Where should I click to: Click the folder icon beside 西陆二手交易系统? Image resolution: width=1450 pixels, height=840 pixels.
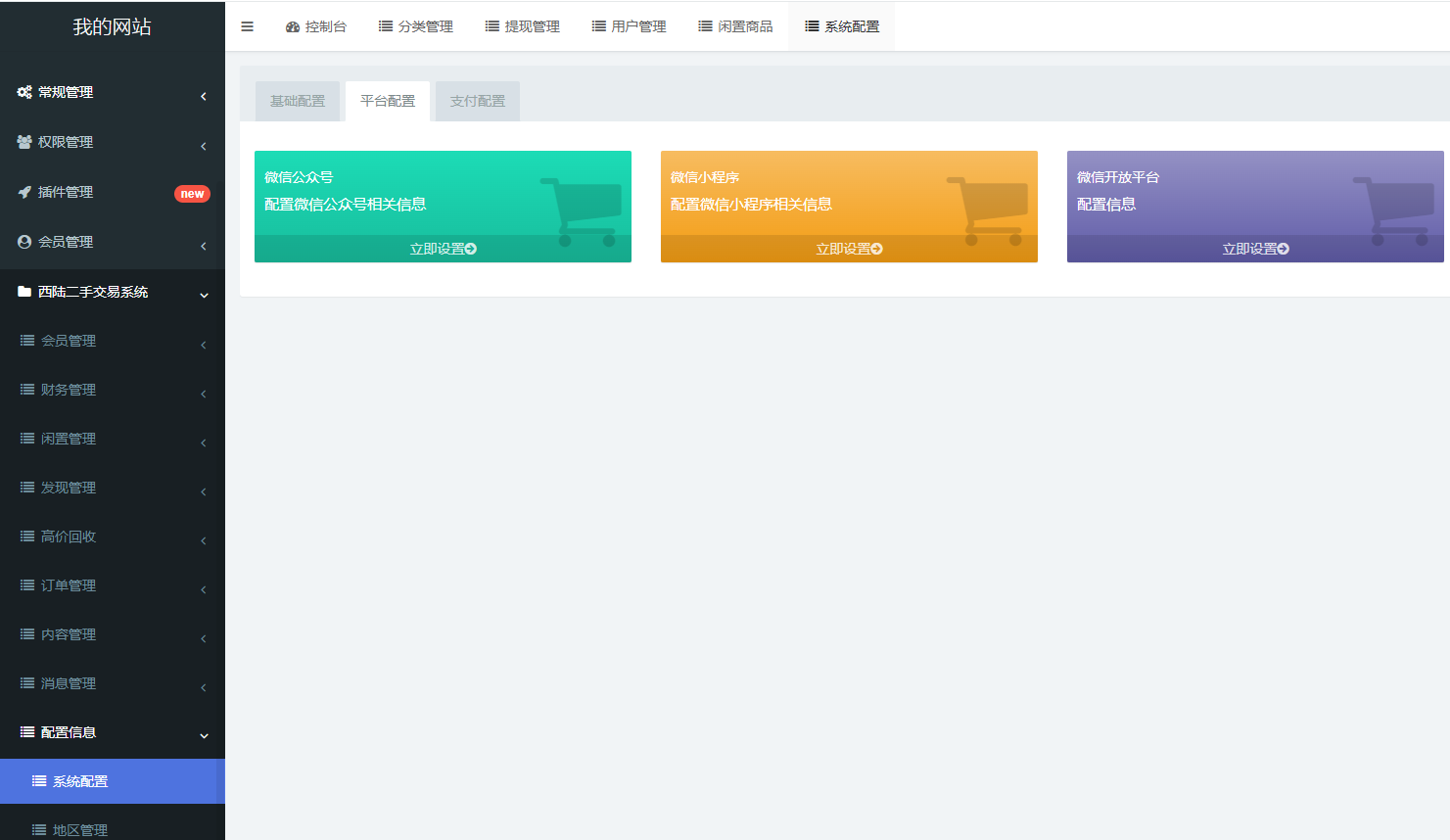(24, 292)
